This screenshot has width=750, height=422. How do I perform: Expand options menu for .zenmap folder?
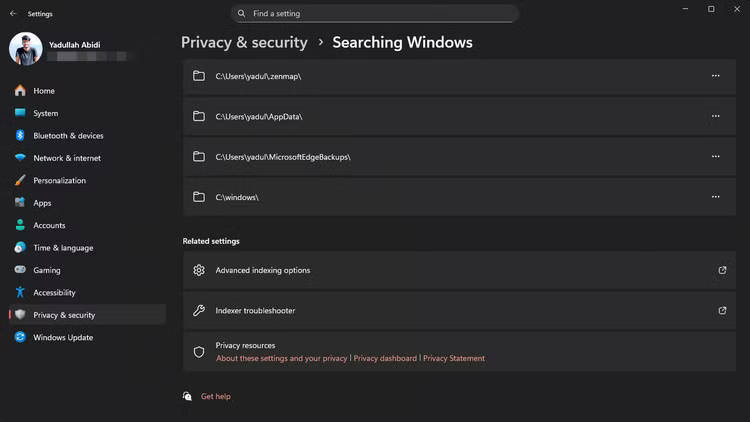point(715,76)
